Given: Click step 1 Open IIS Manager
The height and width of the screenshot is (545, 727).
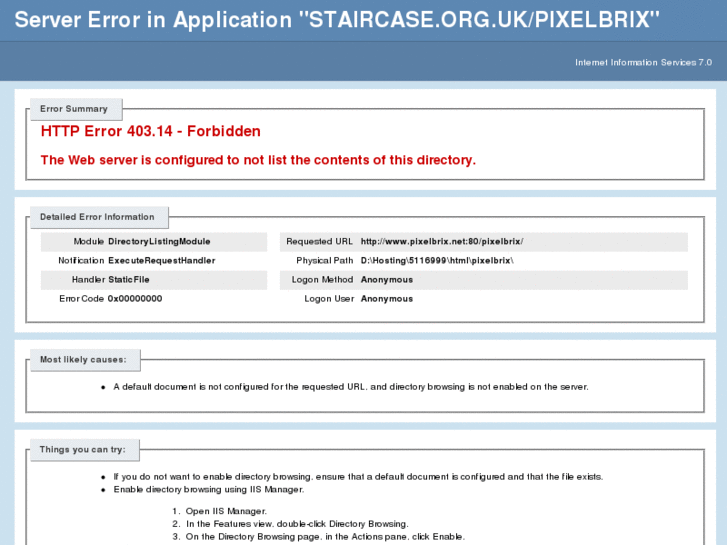Looking at the screenshot, I should pos(226,511).
